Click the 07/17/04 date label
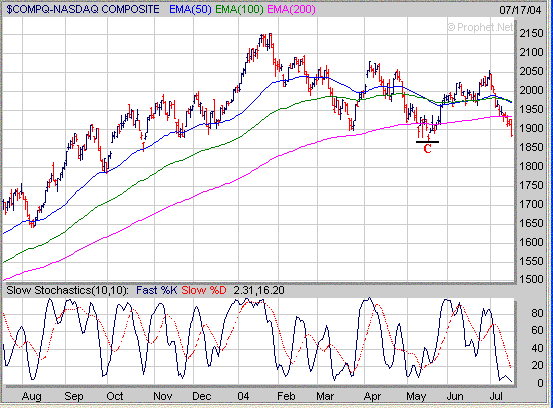The image size is (553, 408). (x=520, y=10)
